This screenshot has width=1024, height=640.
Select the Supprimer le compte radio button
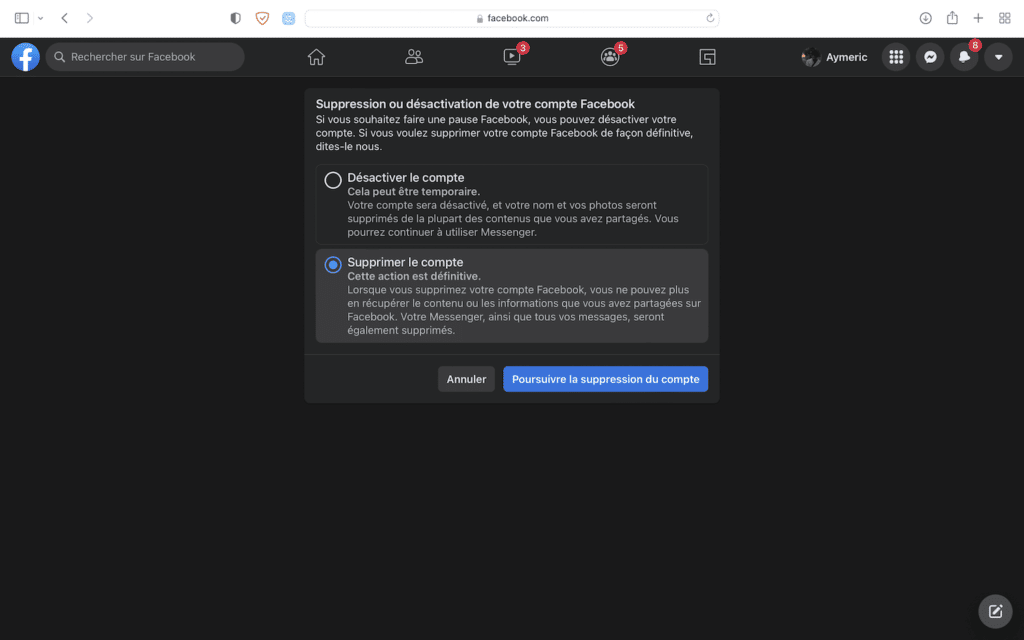point(333,264)
